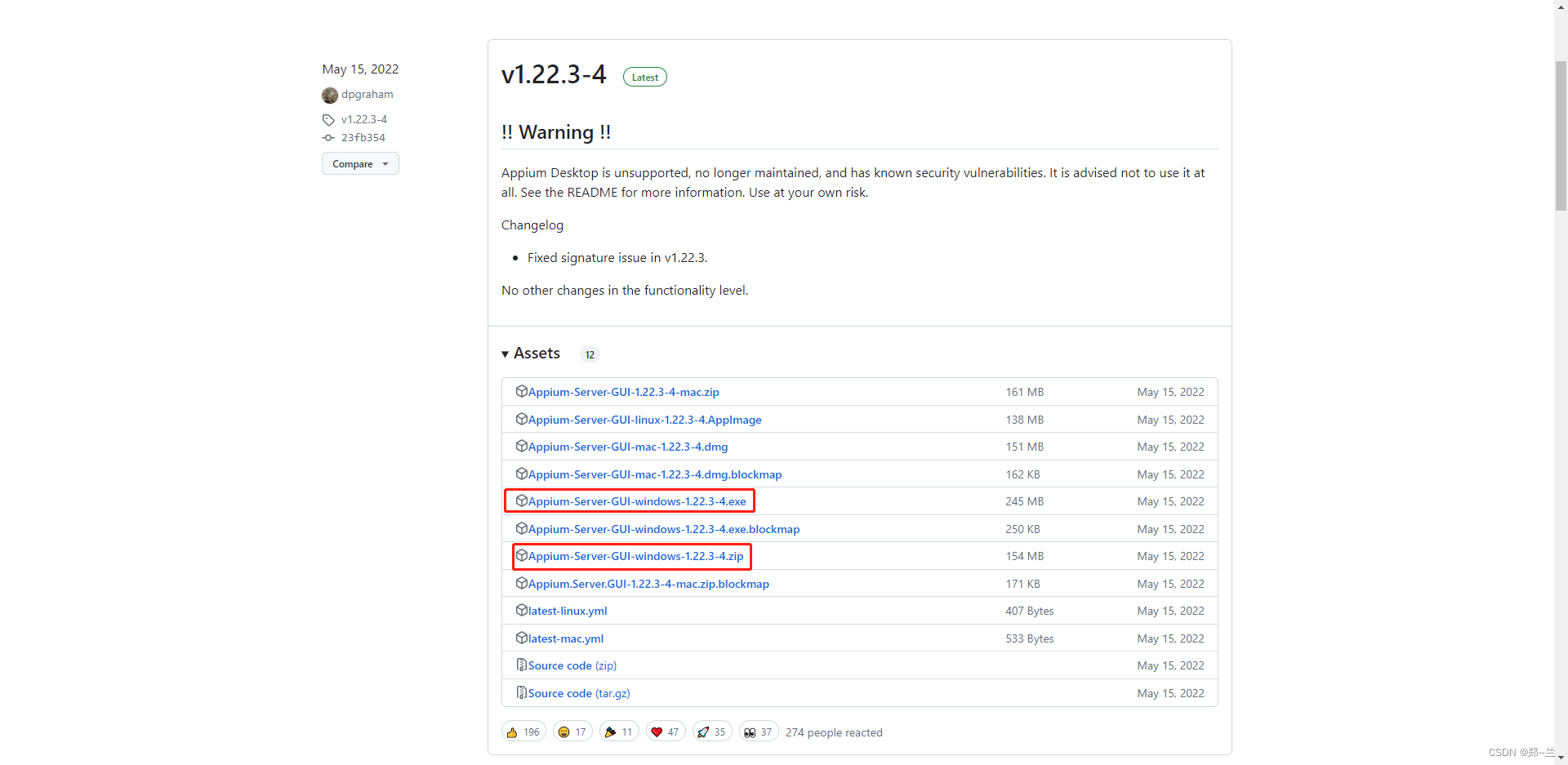
Task: Click the "407 Bytes" file size
Action: coord(1030,612)
